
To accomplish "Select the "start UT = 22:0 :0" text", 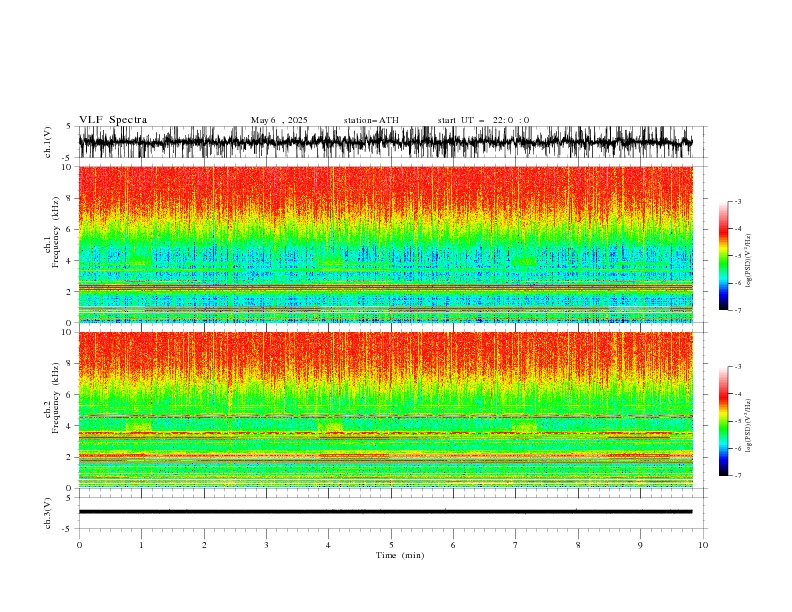I will point(483,120).
